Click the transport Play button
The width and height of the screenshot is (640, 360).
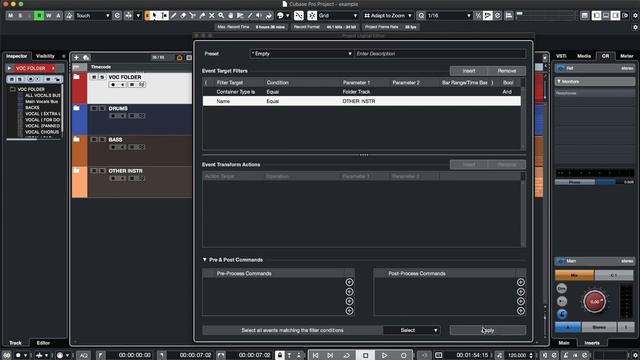(384, 355)
